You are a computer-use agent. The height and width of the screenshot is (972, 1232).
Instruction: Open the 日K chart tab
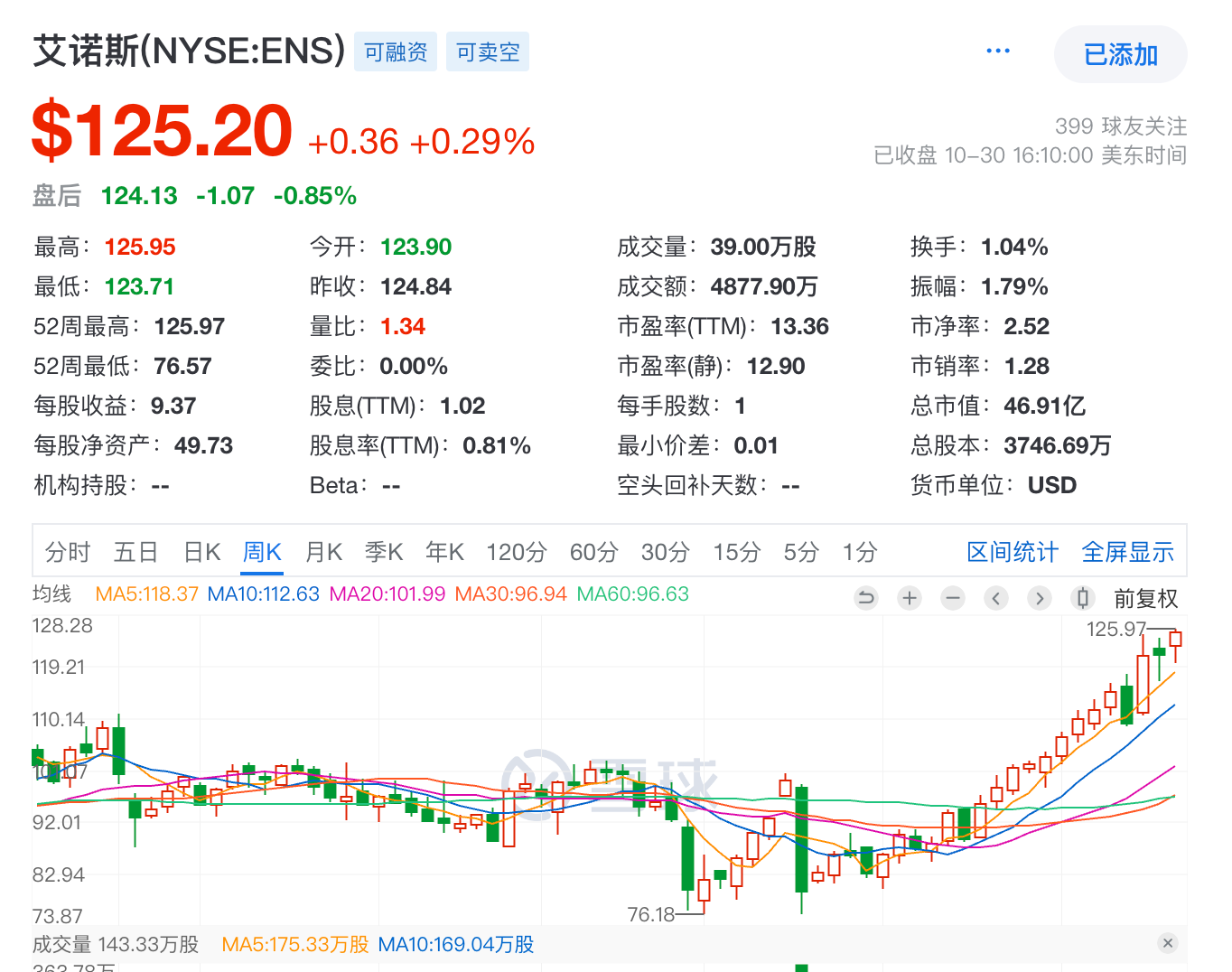coord(201,552)
